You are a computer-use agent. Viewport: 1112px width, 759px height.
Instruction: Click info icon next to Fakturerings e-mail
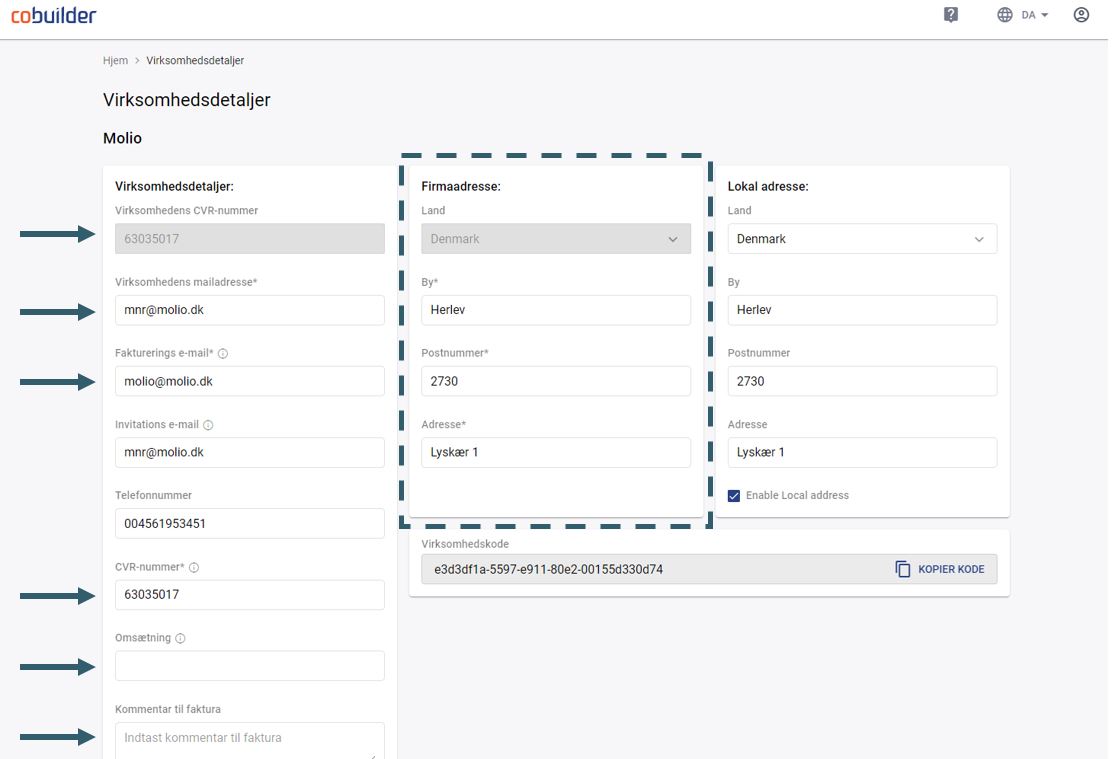[x=223, y=353]
